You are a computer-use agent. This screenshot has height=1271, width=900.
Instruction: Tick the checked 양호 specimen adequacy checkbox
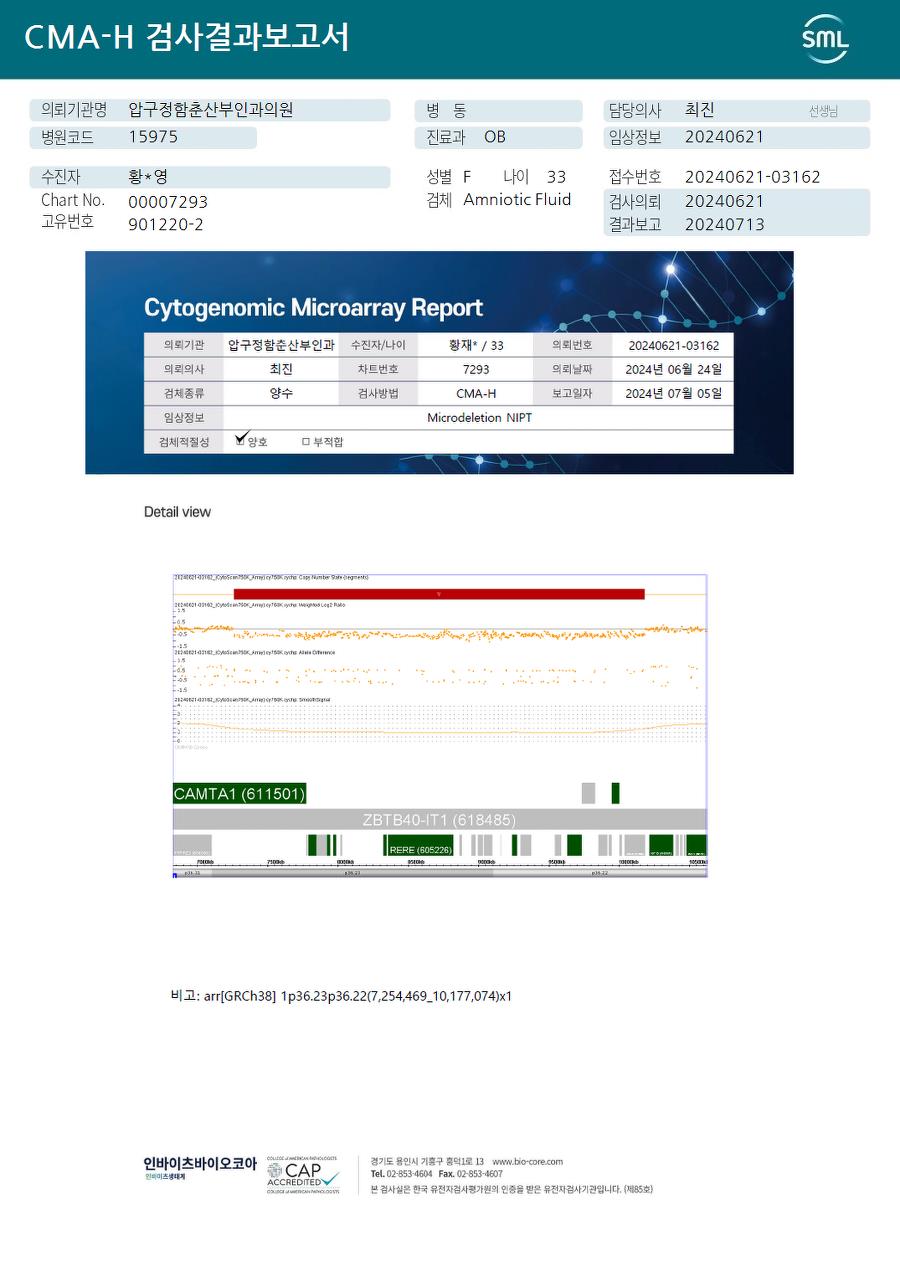point(240,440)
